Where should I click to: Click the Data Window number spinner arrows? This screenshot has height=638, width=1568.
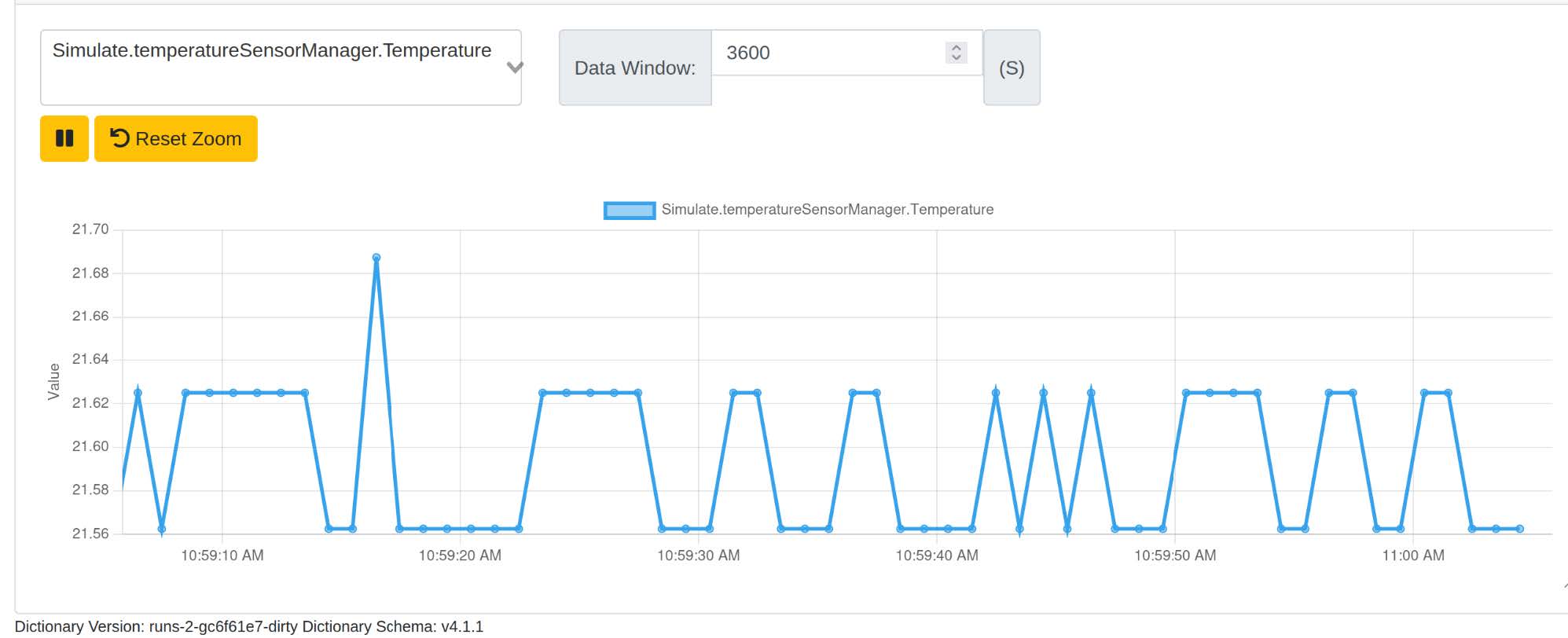point(957,53)
